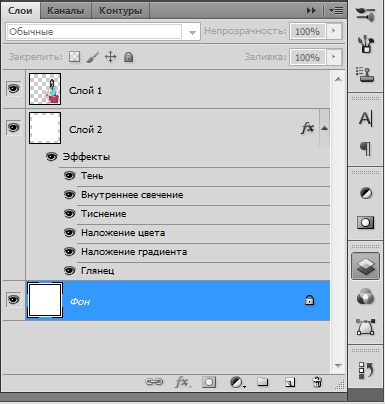Create a new layer
The width and height of the screenshot is (385, 404).
290,382
